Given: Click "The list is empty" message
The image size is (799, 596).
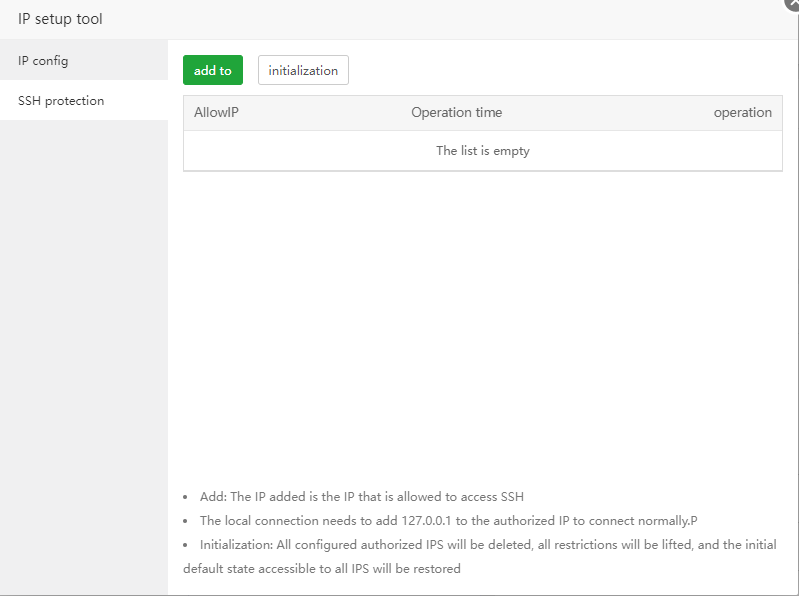Looking at the screenshot, I should [482, 151].
